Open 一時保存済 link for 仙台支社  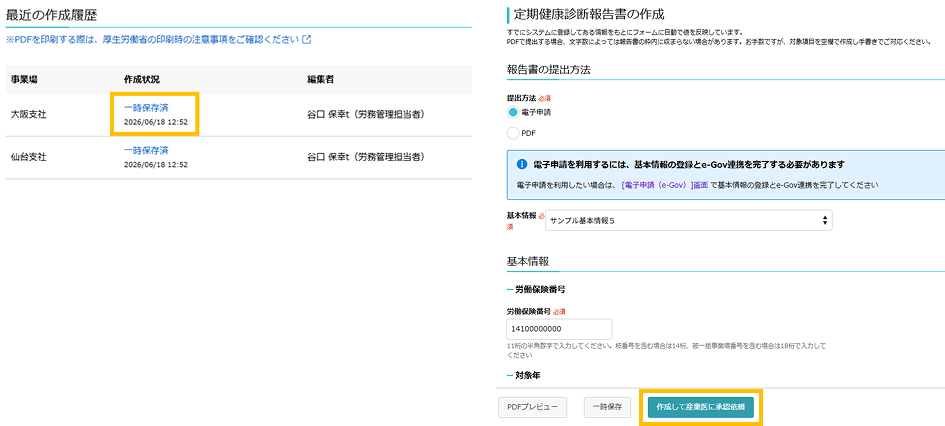point(146,150)
